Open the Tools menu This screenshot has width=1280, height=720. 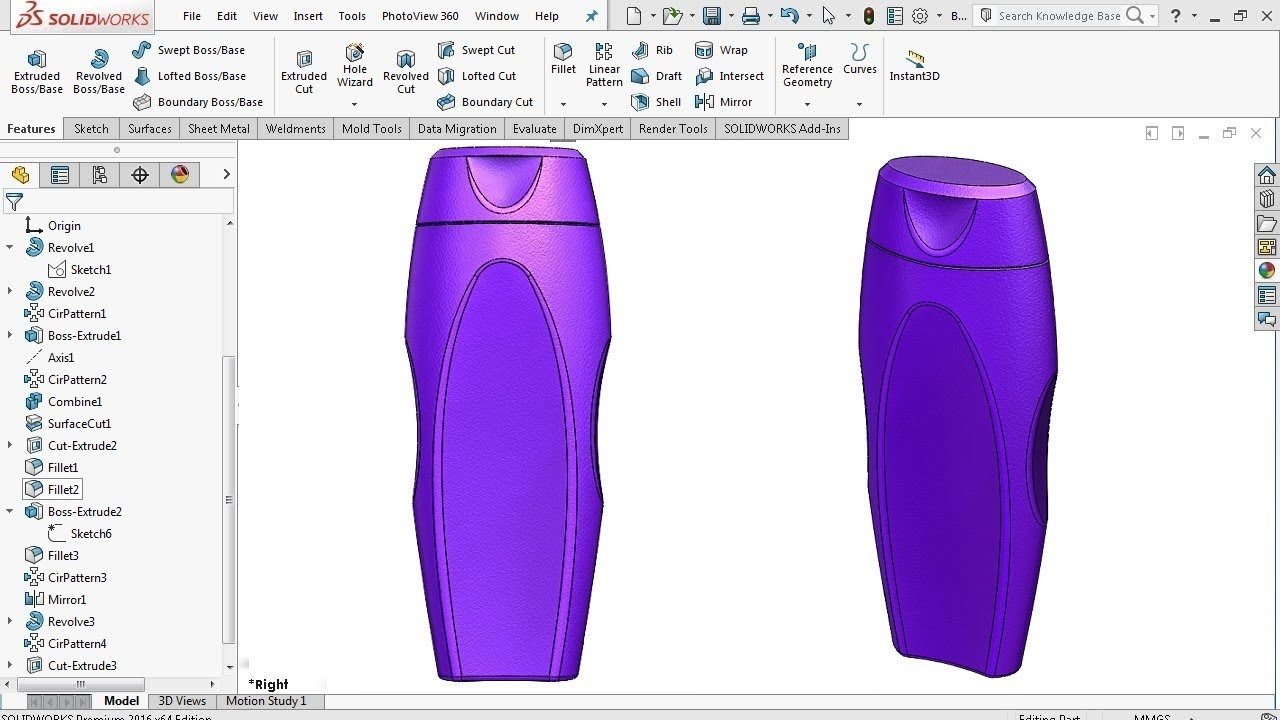(x=352, y=16)
